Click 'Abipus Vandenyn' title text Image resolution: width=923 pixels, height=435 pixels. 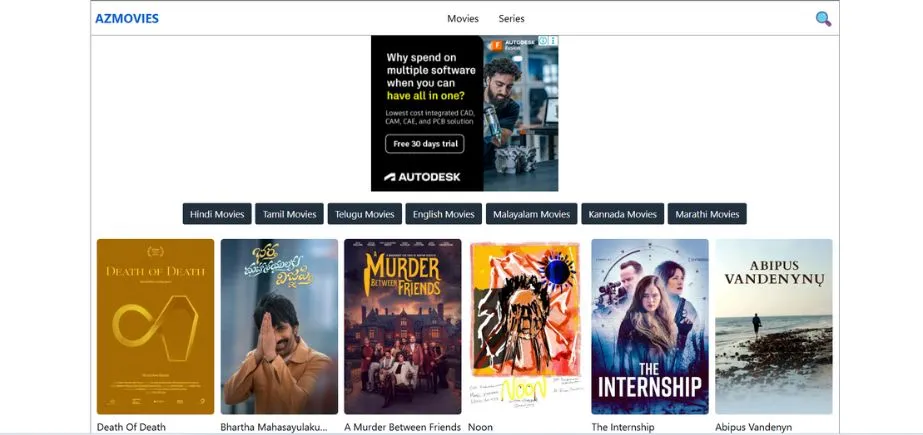[x=753, y=427]
